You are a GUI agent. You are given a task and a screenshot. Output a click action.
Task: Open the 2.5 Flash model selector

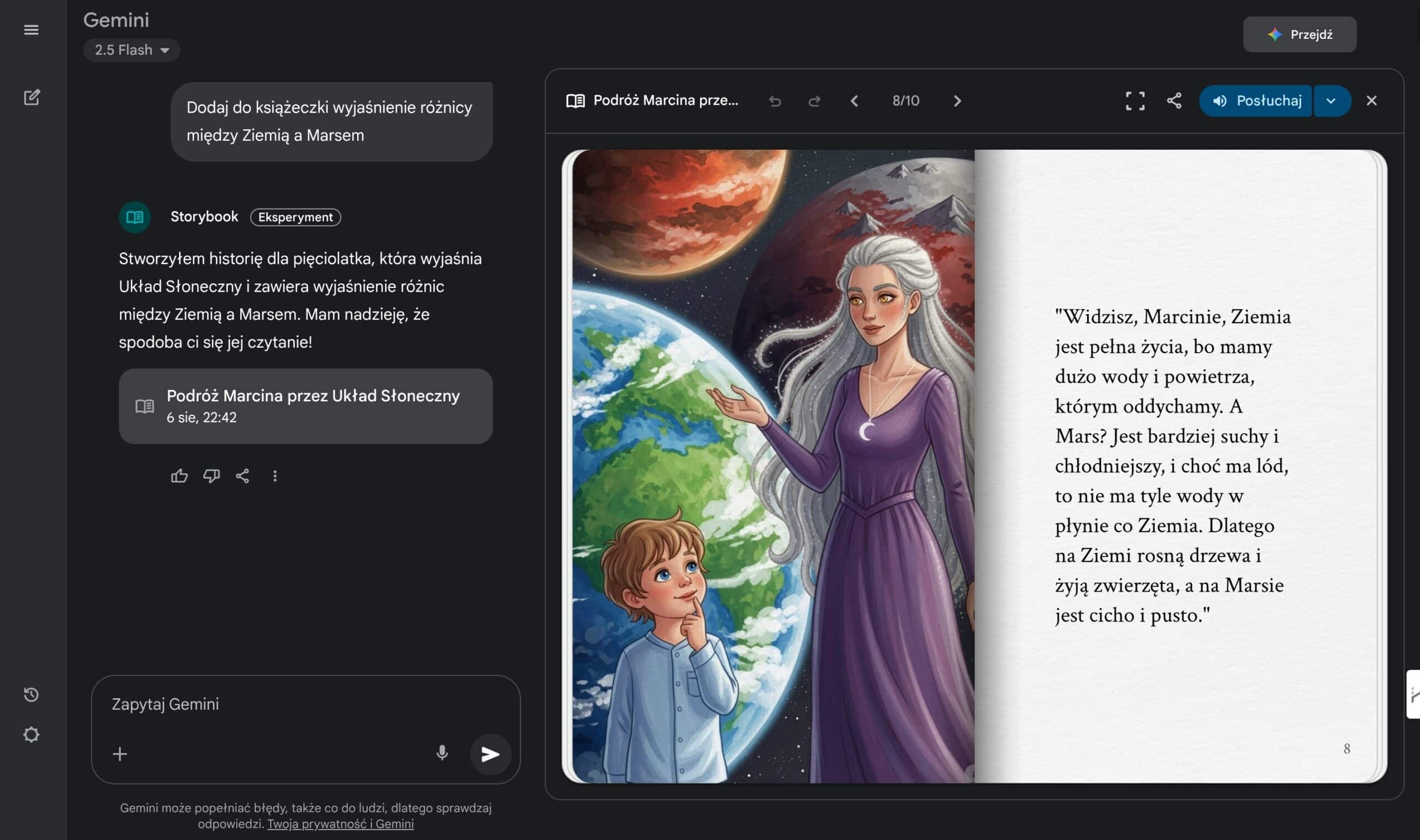tap(131, 50)
